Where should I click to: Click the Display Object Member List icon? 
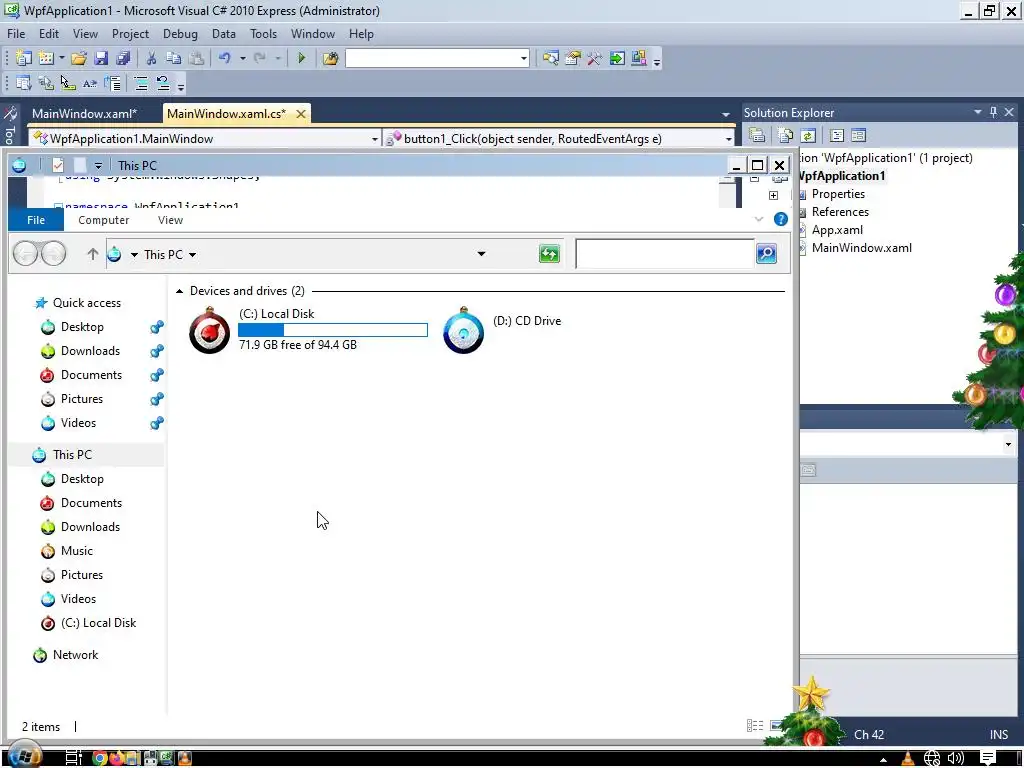(24, 83)
